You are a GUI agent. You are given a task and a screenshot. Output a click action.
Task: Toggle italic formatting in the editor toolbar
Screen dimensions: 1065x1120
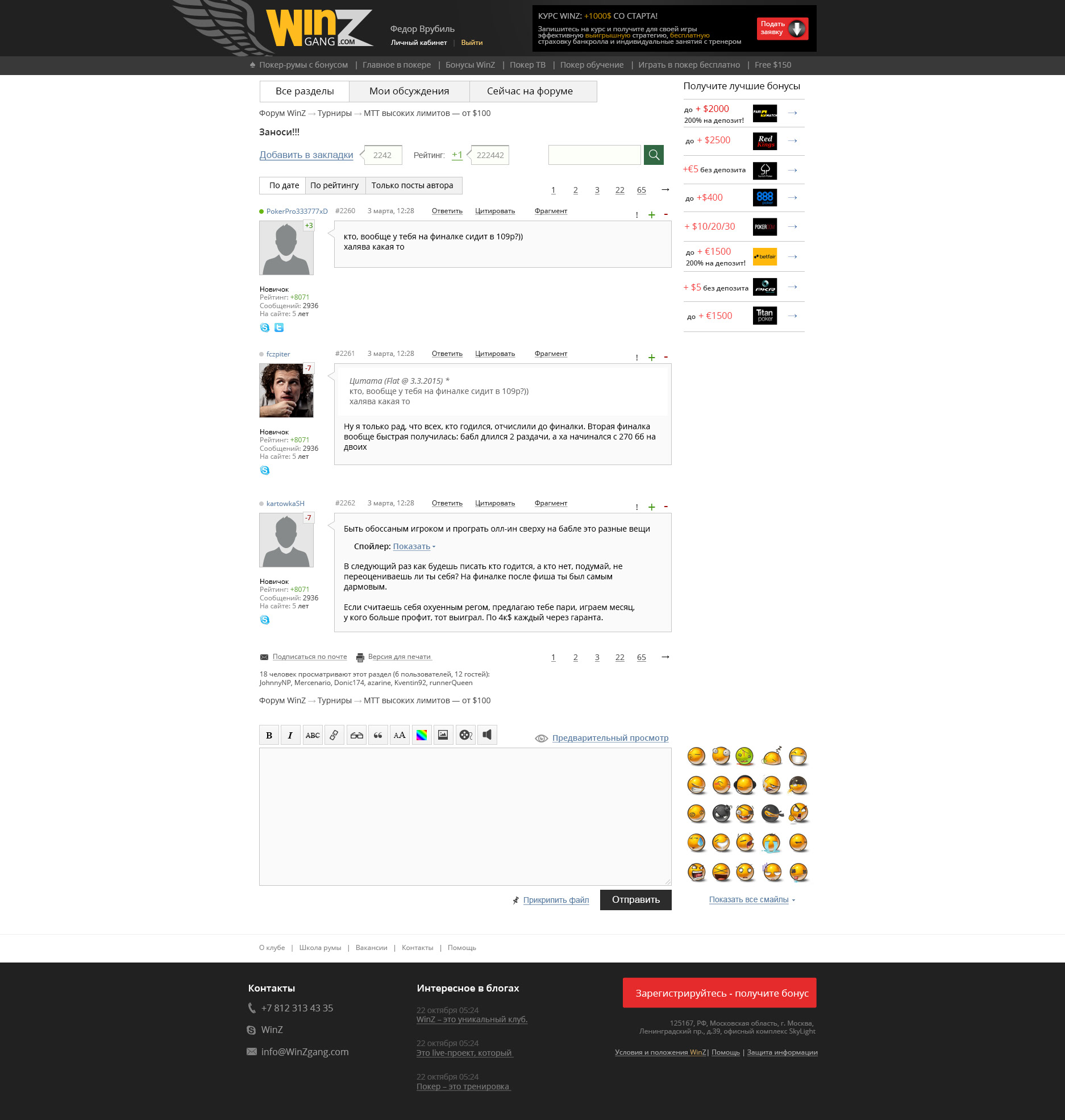290,735
